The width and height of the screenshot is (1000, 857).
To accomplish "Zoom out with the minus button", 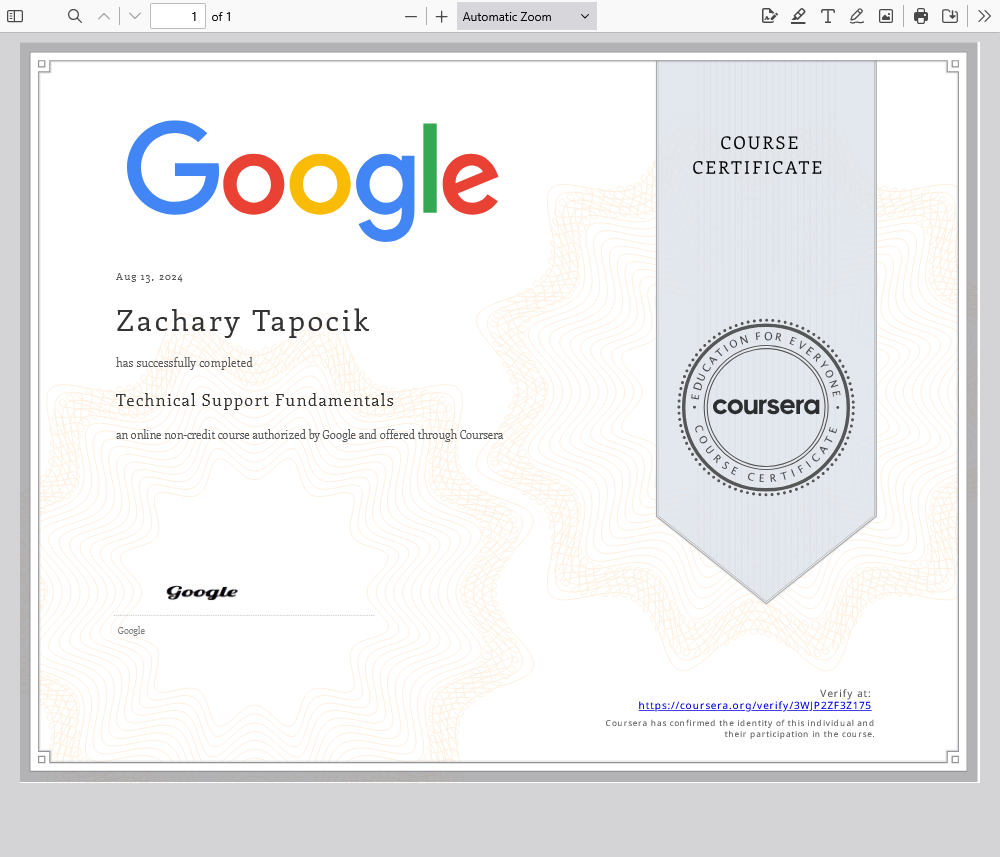I will (x=411, y=16).
